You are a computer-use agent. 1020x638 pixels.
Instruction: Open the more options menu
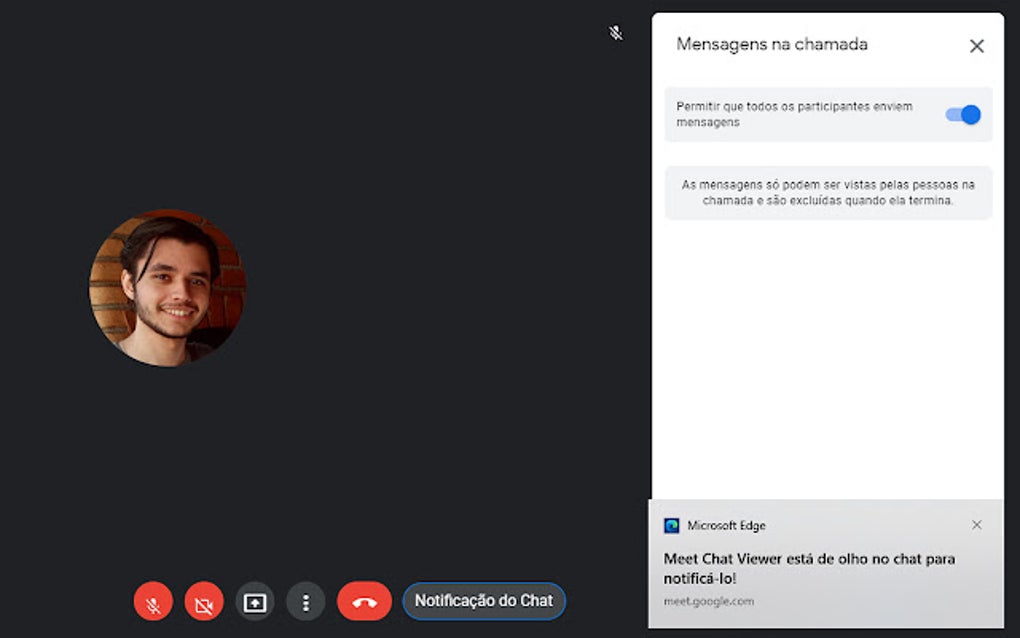click(x=305, y=601)
